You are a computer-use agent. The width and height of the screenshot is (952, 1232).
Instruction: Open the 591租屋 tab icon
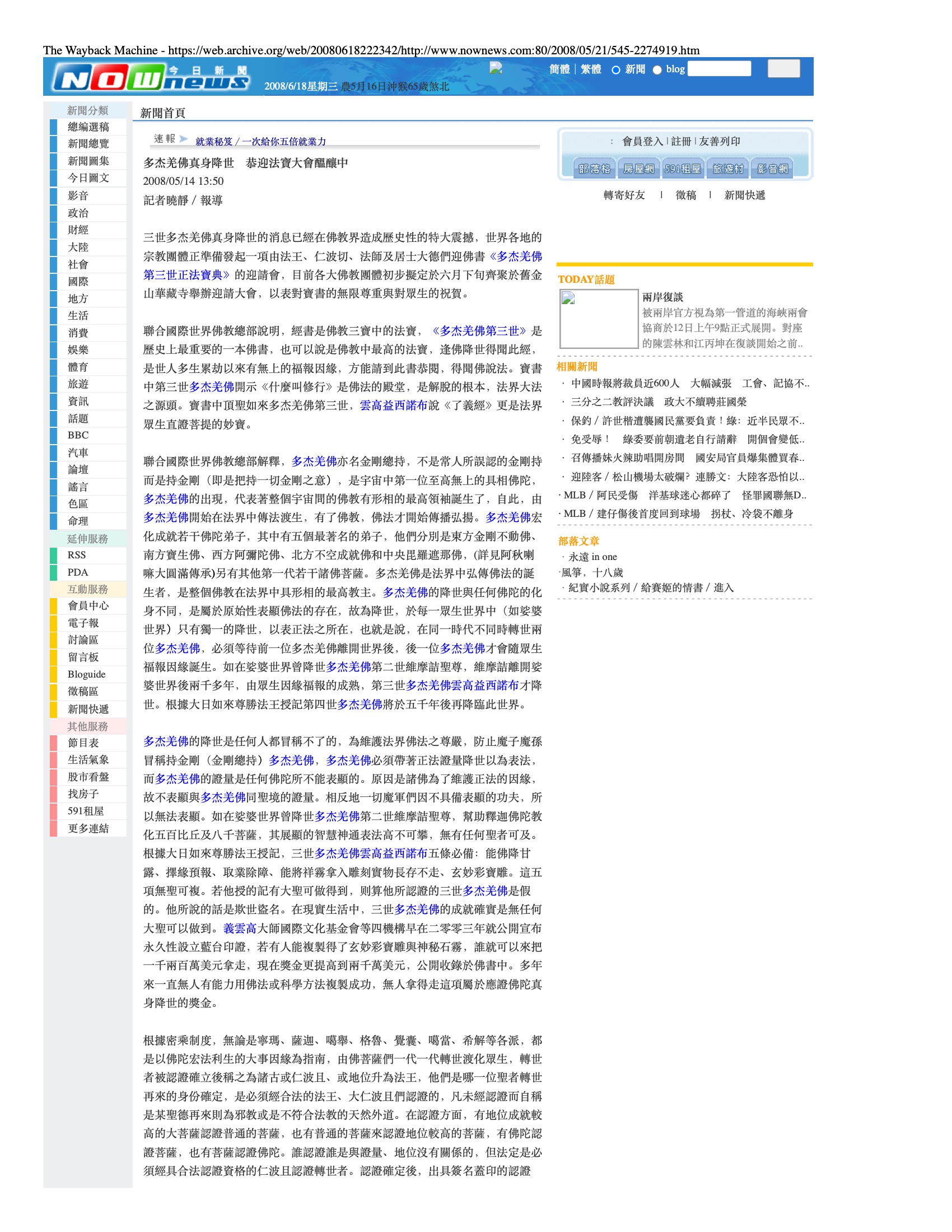point(683,169)
